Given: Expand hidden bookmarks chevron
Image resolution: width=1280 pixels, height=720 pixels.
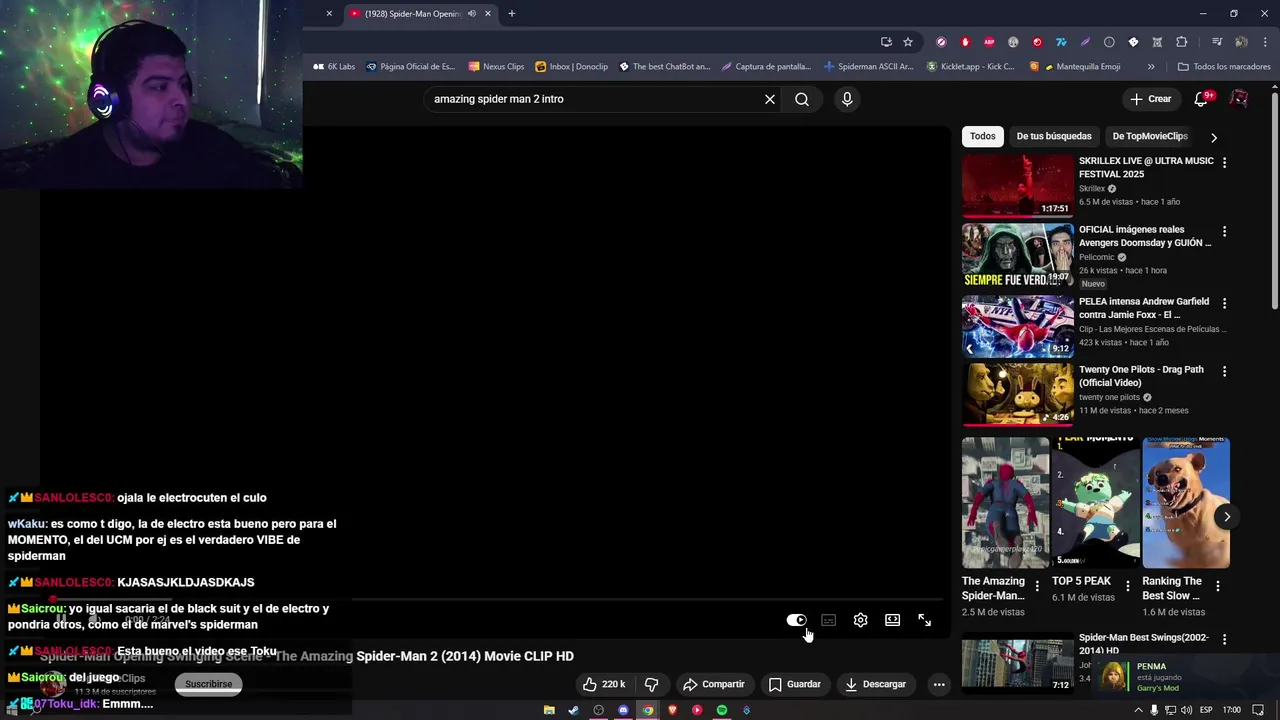Looking at the screenshot, I should (x=1151, y=67).
